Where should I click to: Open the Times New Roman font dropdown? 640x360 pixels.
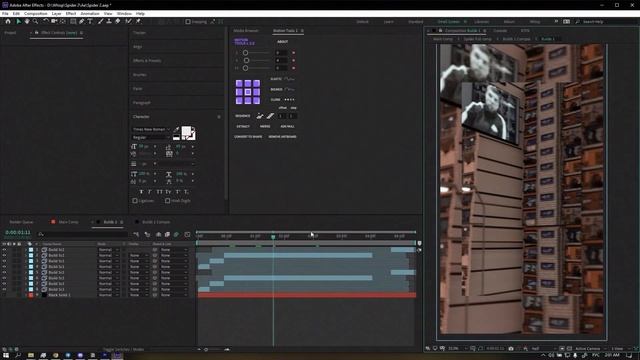tap(151, 129)
